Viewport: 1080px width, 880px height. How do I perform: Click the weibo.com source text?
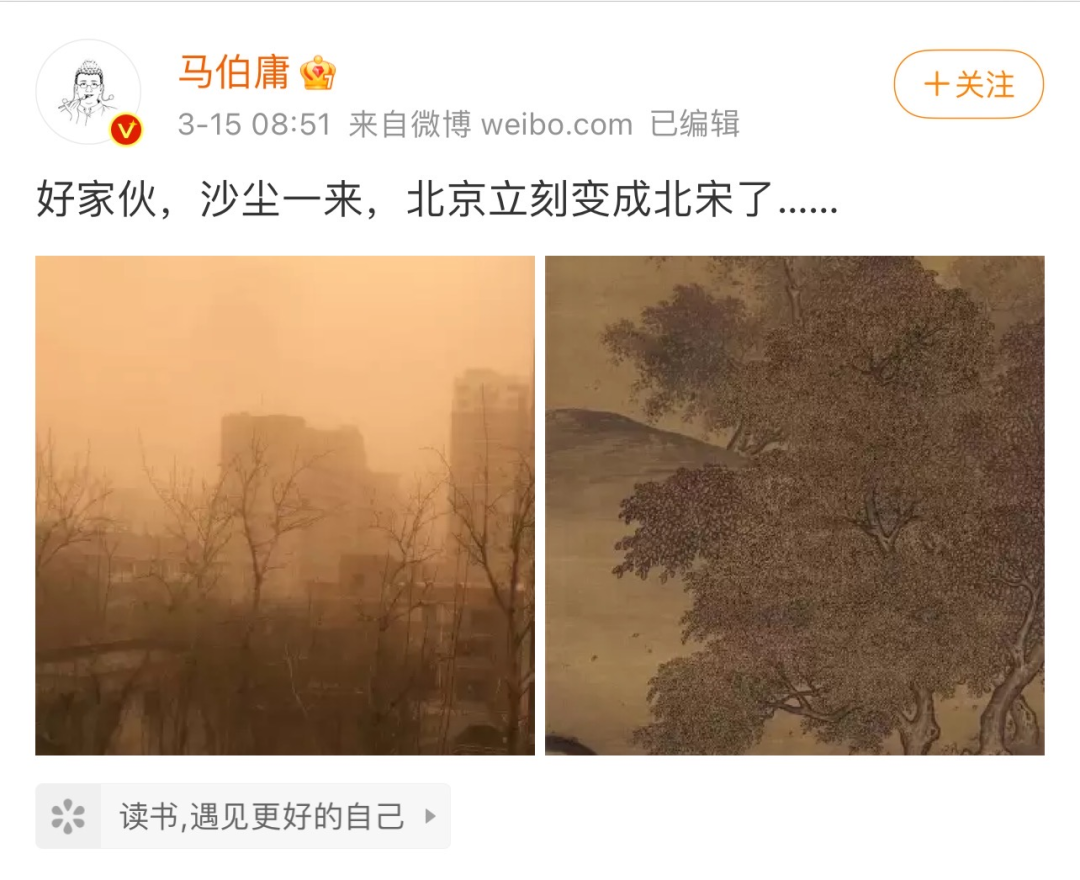tap(557, 125)
